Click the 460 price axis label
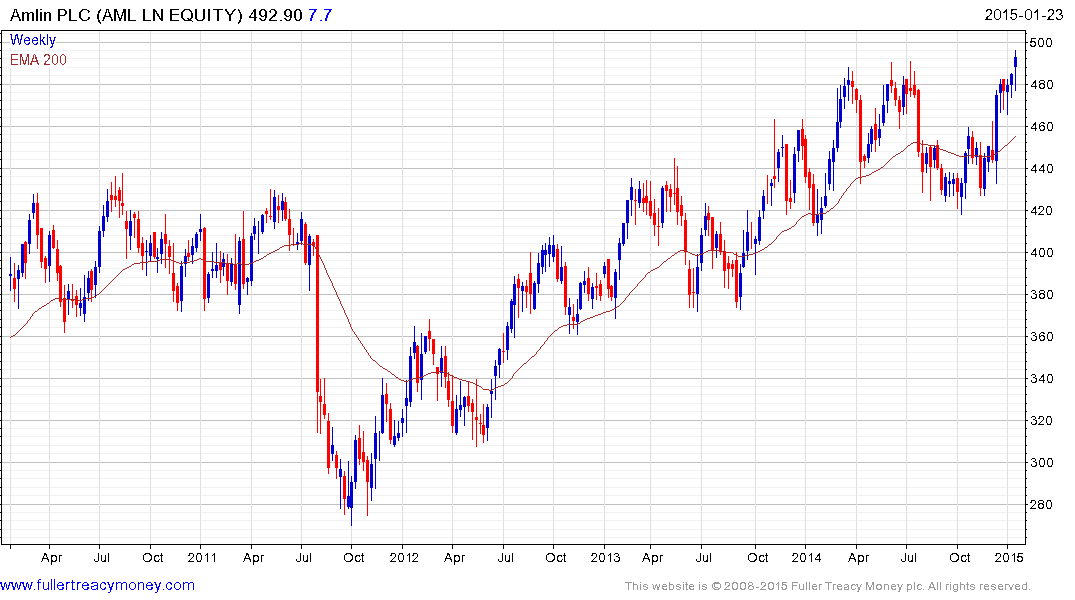Viewport: 1075px width, 600px height. pyautogui.click(x=1041, y=127)
